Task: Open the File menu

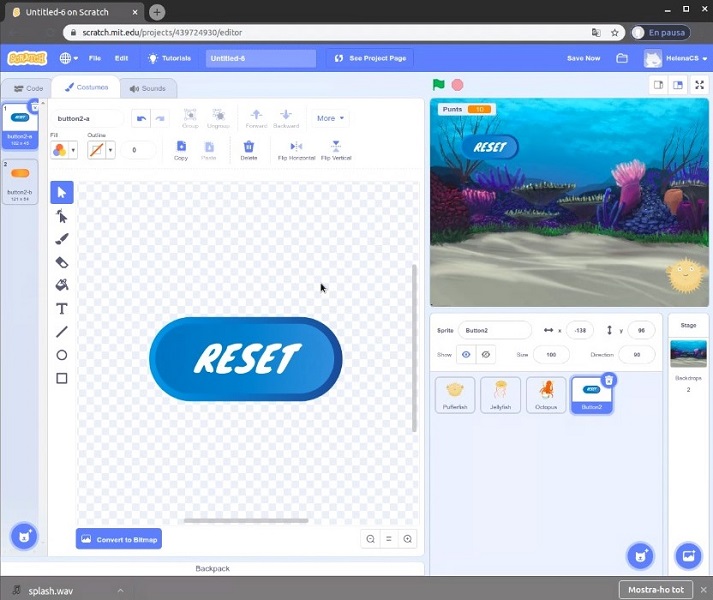Action: tap(95, 58)
